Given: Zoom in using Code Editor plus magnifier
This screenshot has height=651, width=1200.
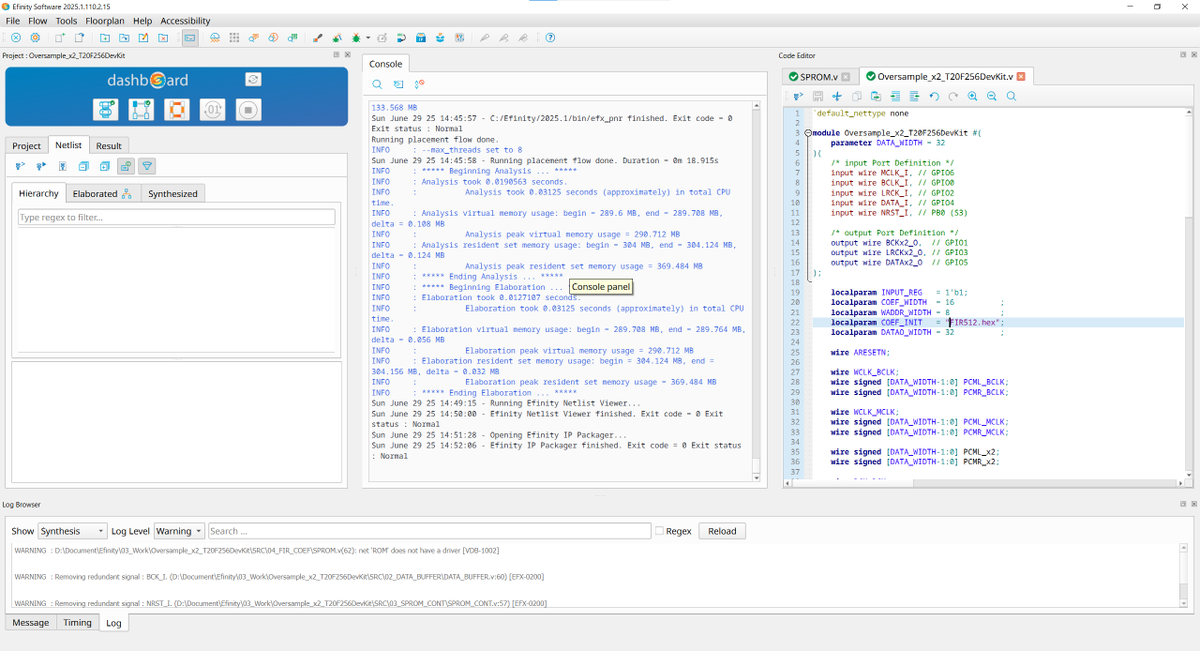Looking at the screenshot, I should coord(972,96).
